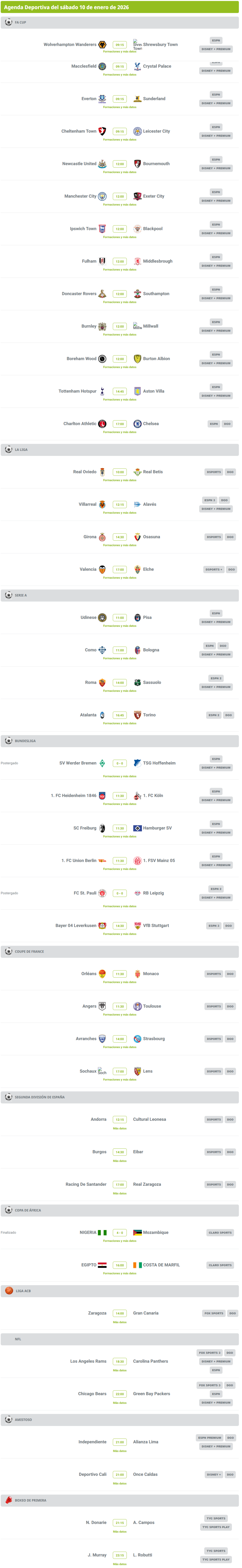The height and width of the screenshot is (1568, 242).
Task: Click the TyC Sports Play tag for Donaire fight
Action: pyautogui.click(x=216, y=1527)
